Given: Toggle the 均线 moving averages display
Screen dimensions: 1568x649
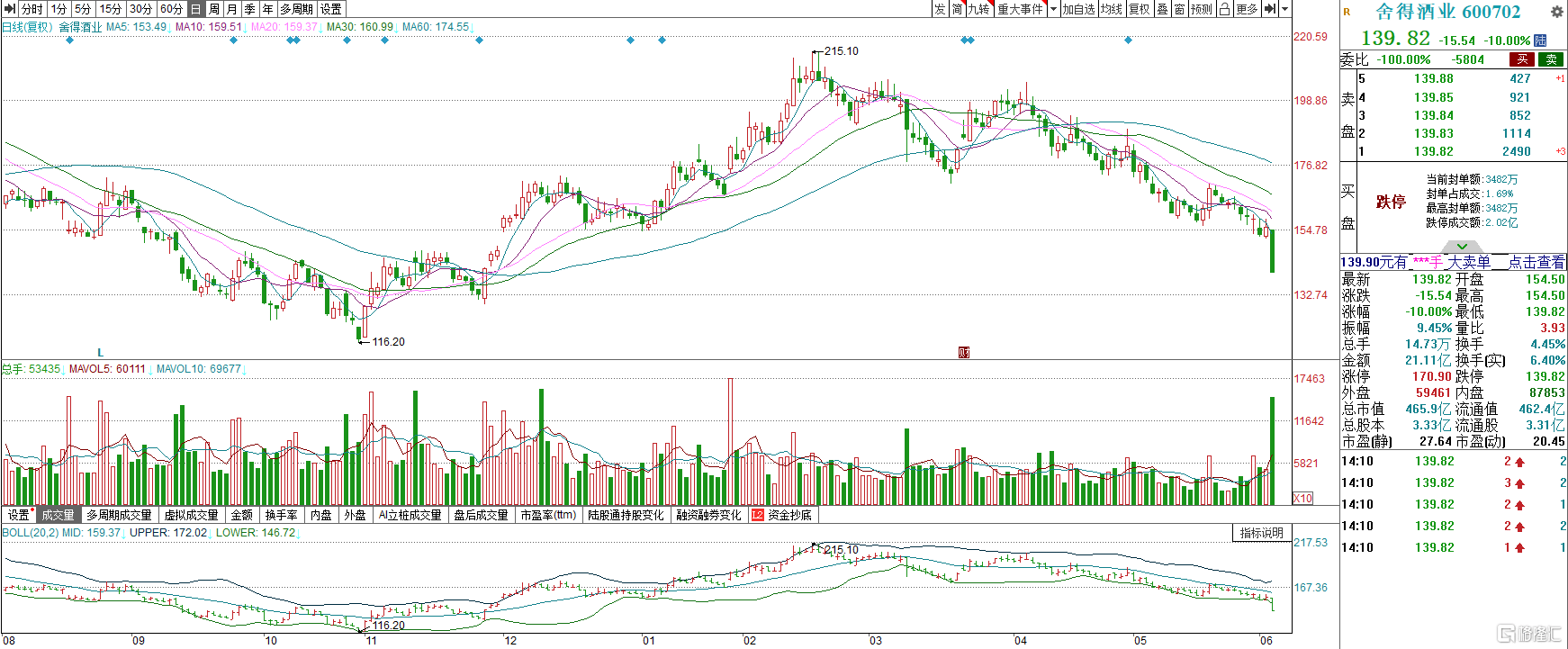Looking at the screenshot, I should 1112,9.
